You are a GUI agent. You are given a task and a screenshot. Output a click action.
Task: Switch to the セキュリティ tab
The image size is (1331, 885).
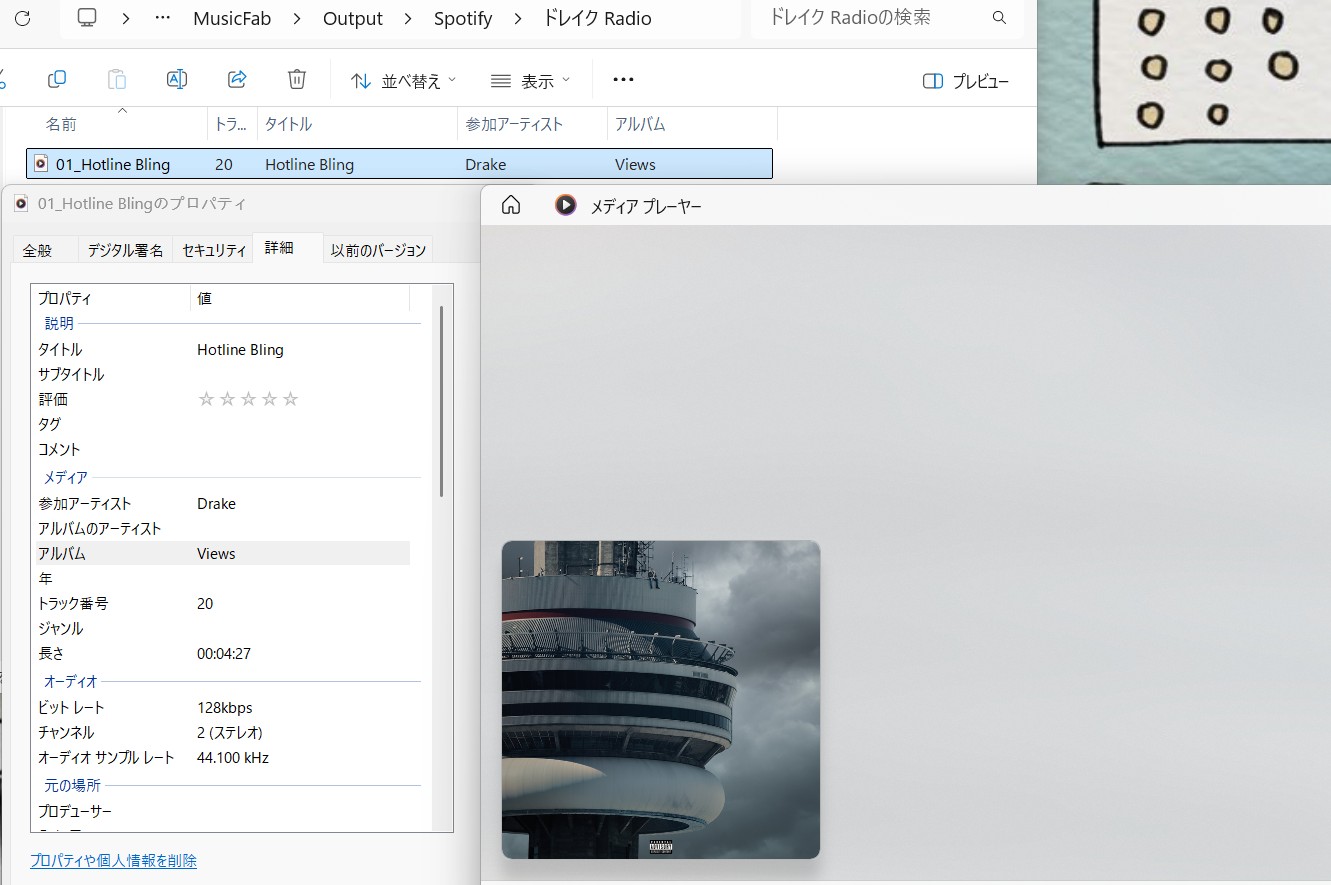[x=214, y=250]
